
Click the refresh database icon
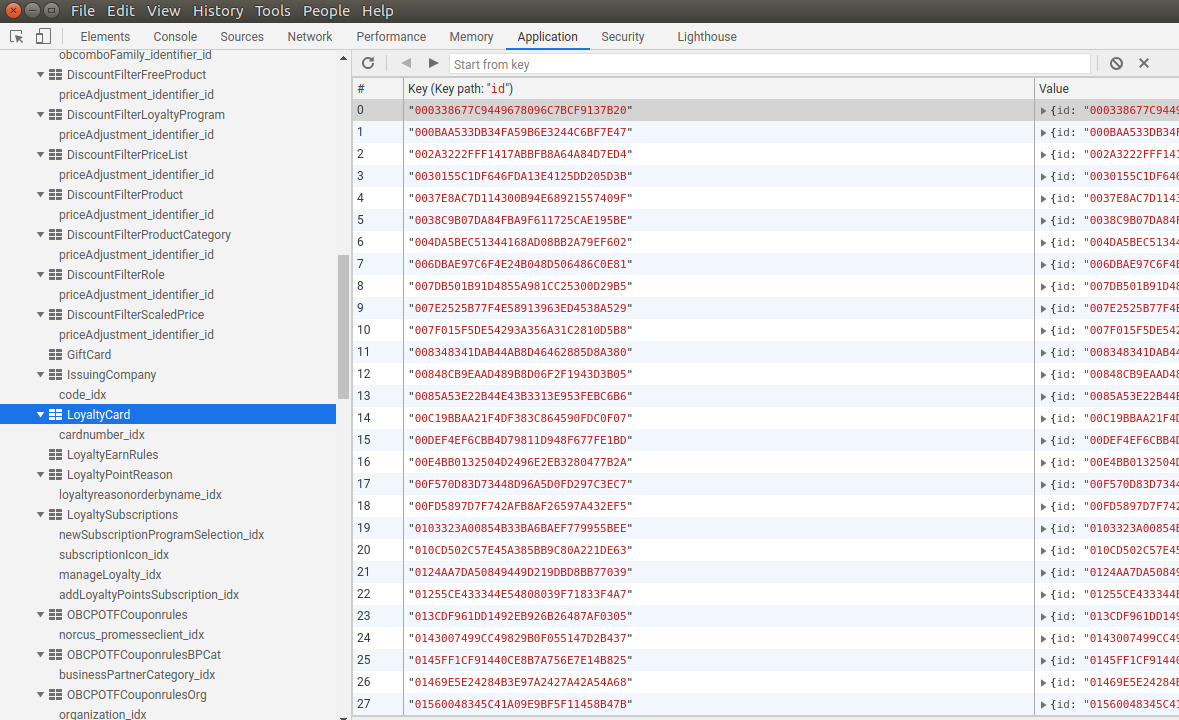tap(368, 64)
